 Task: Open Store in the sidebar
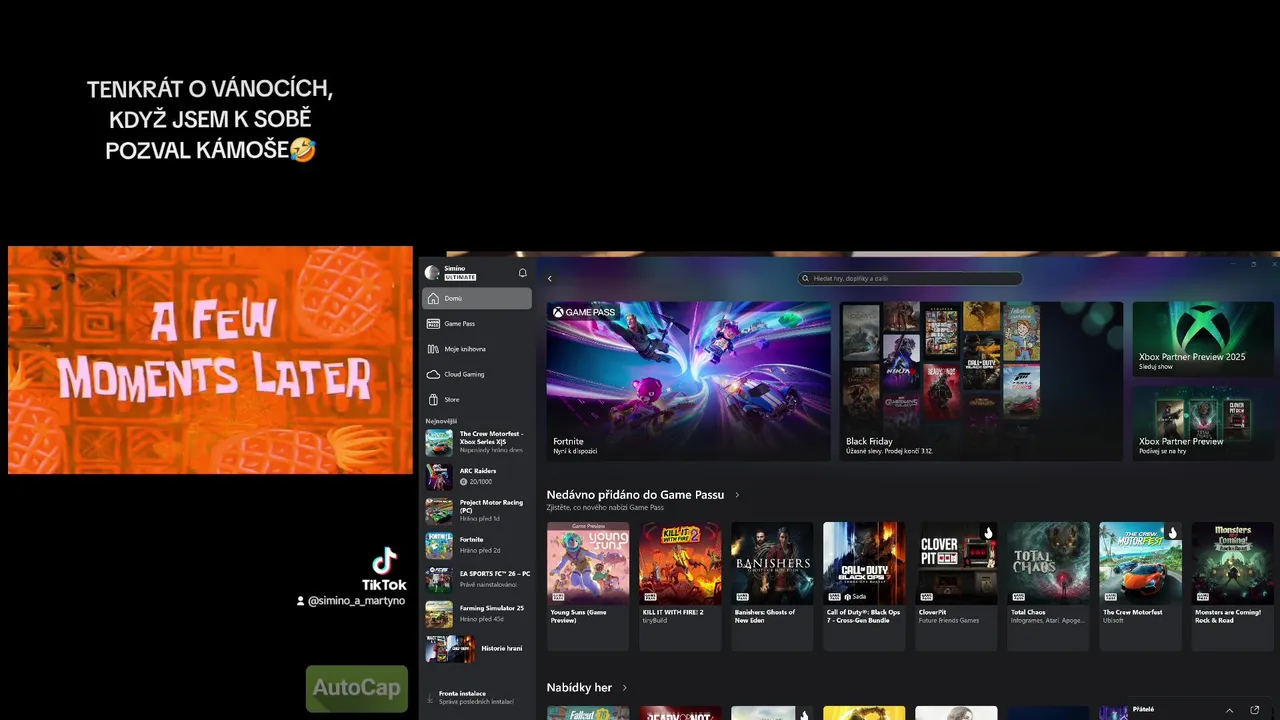click(x=477, y=399)
